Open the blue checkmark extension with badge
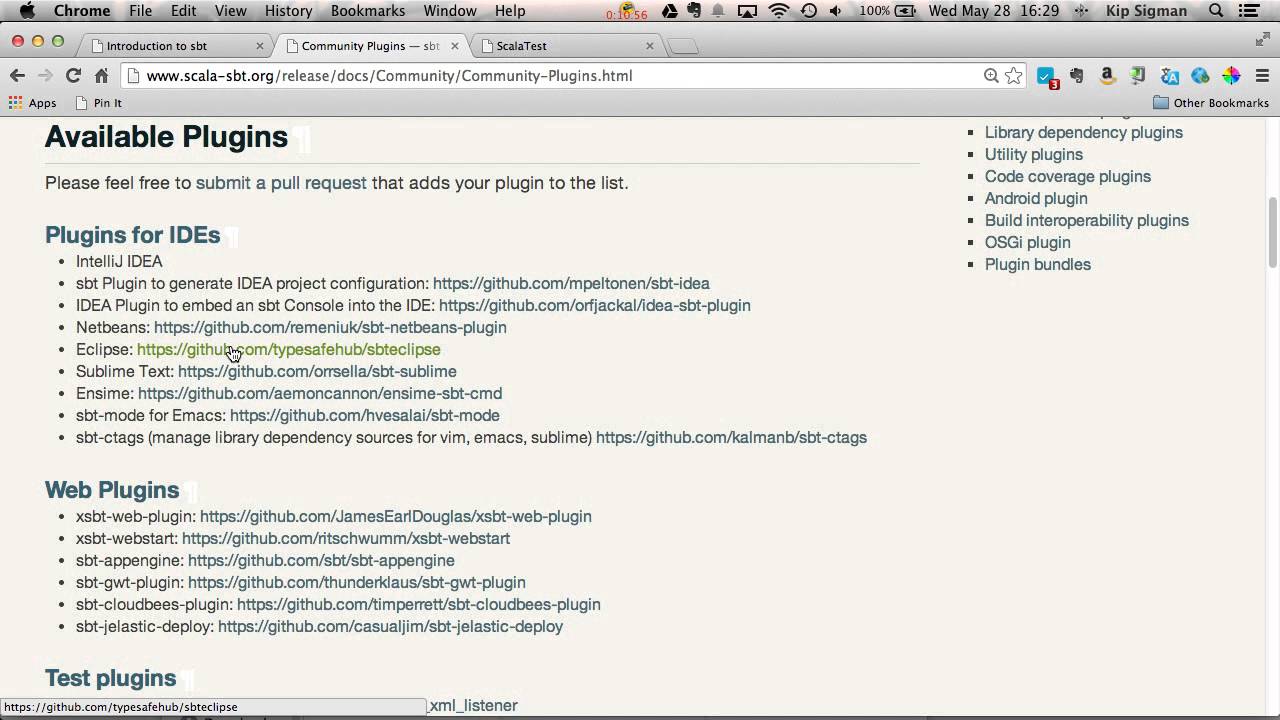The width and height of the screenshot is (1280, 720). 1047,77
